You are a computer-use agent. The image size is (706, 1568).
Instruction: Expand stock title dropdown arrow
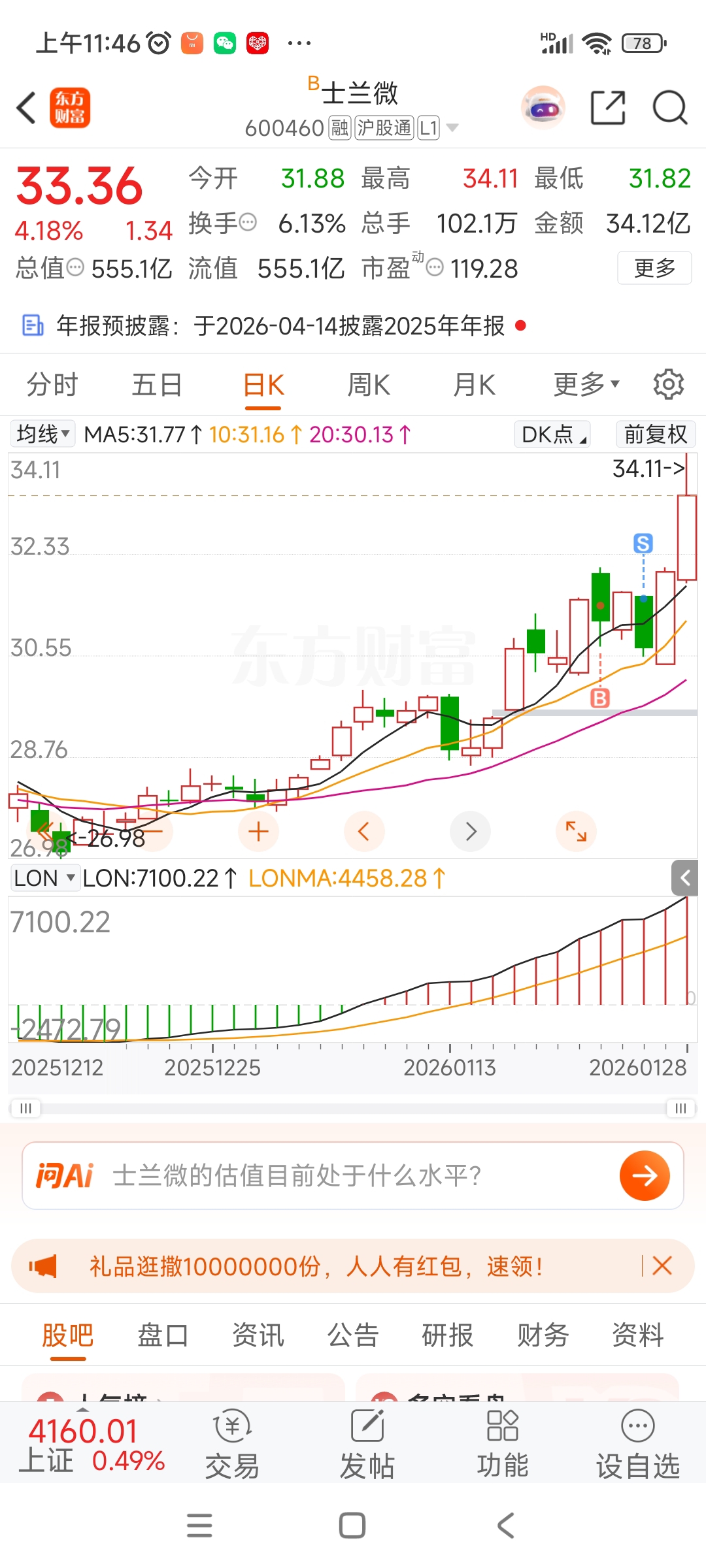452,127
